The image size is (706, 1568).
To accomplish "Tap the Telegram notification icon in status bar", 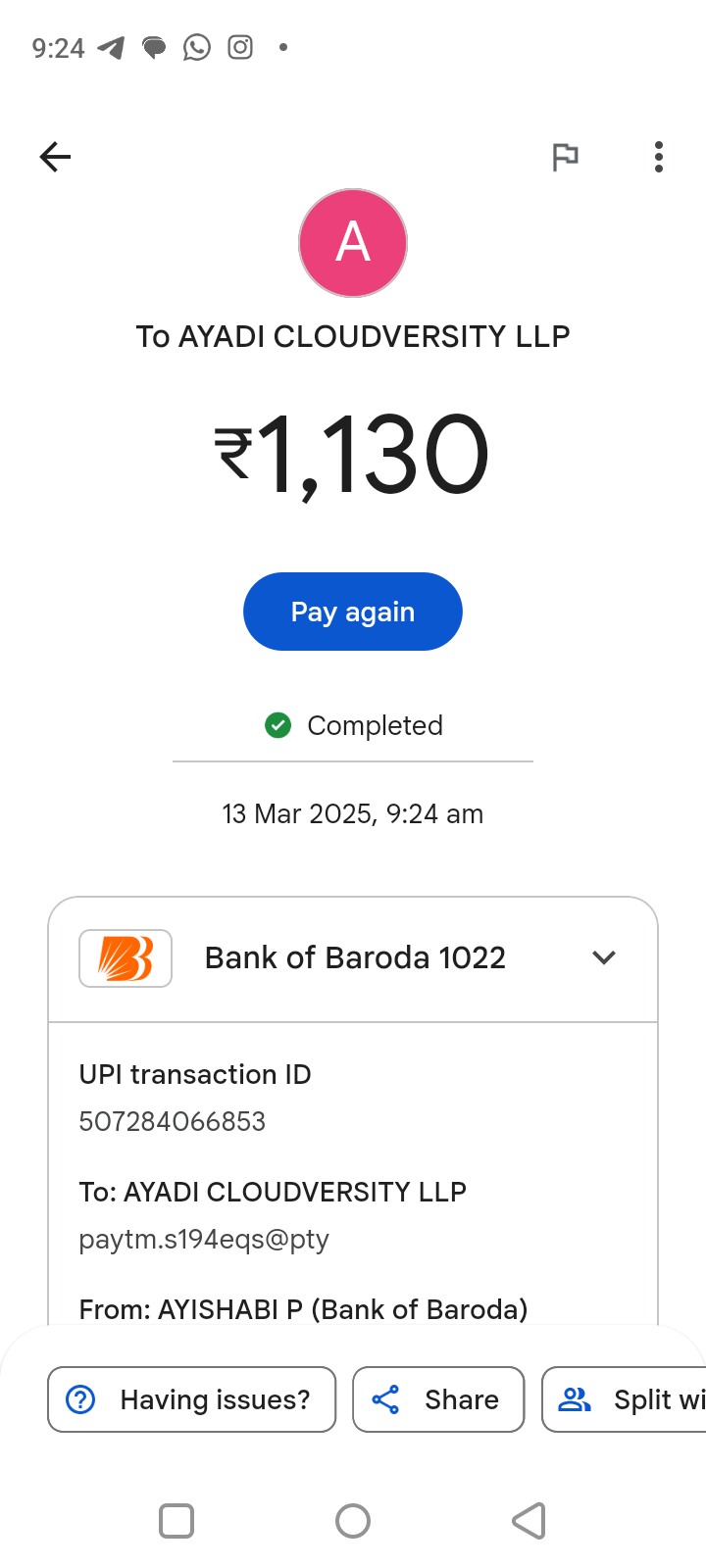I will point(111,48).
